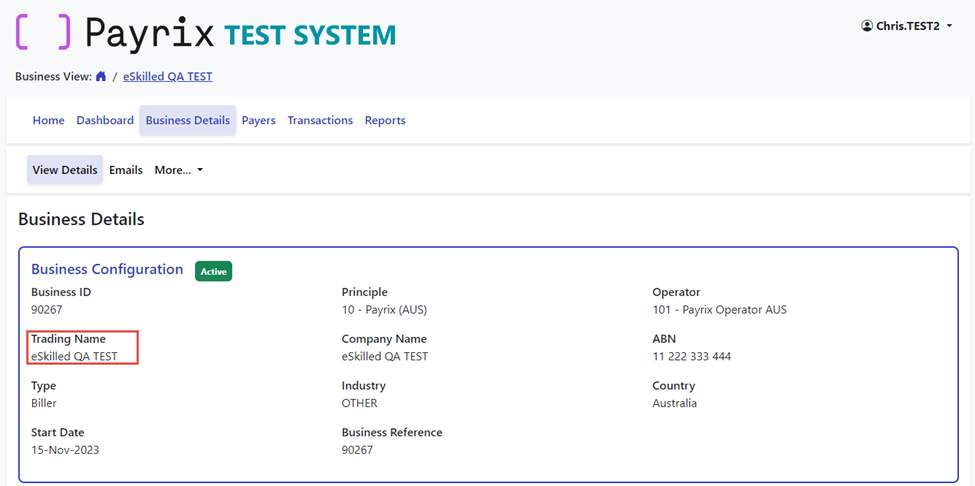Click the Type value Biller
Screen dimensions: 975x486
coord(44,403)
